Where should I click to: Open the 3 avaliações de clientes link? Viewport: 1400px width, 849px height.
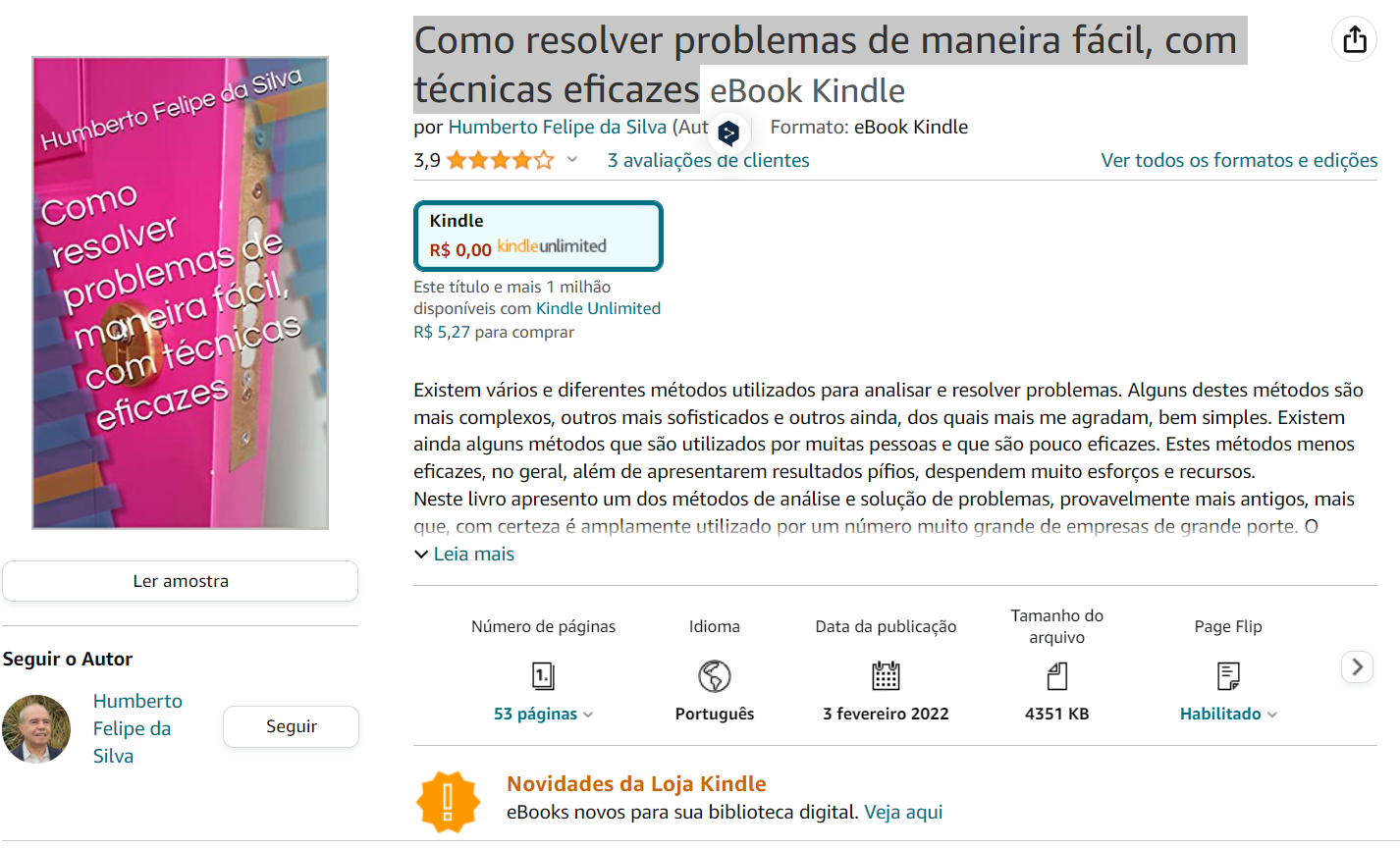[708, 160]
